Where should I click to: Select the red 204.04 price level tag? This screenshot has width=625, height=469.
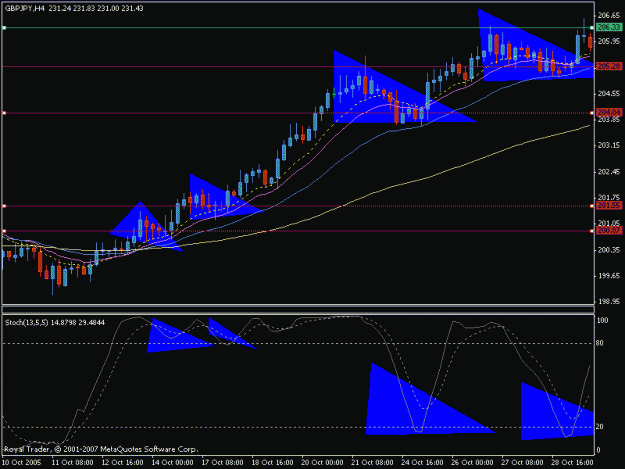click(x=609, y=112)
